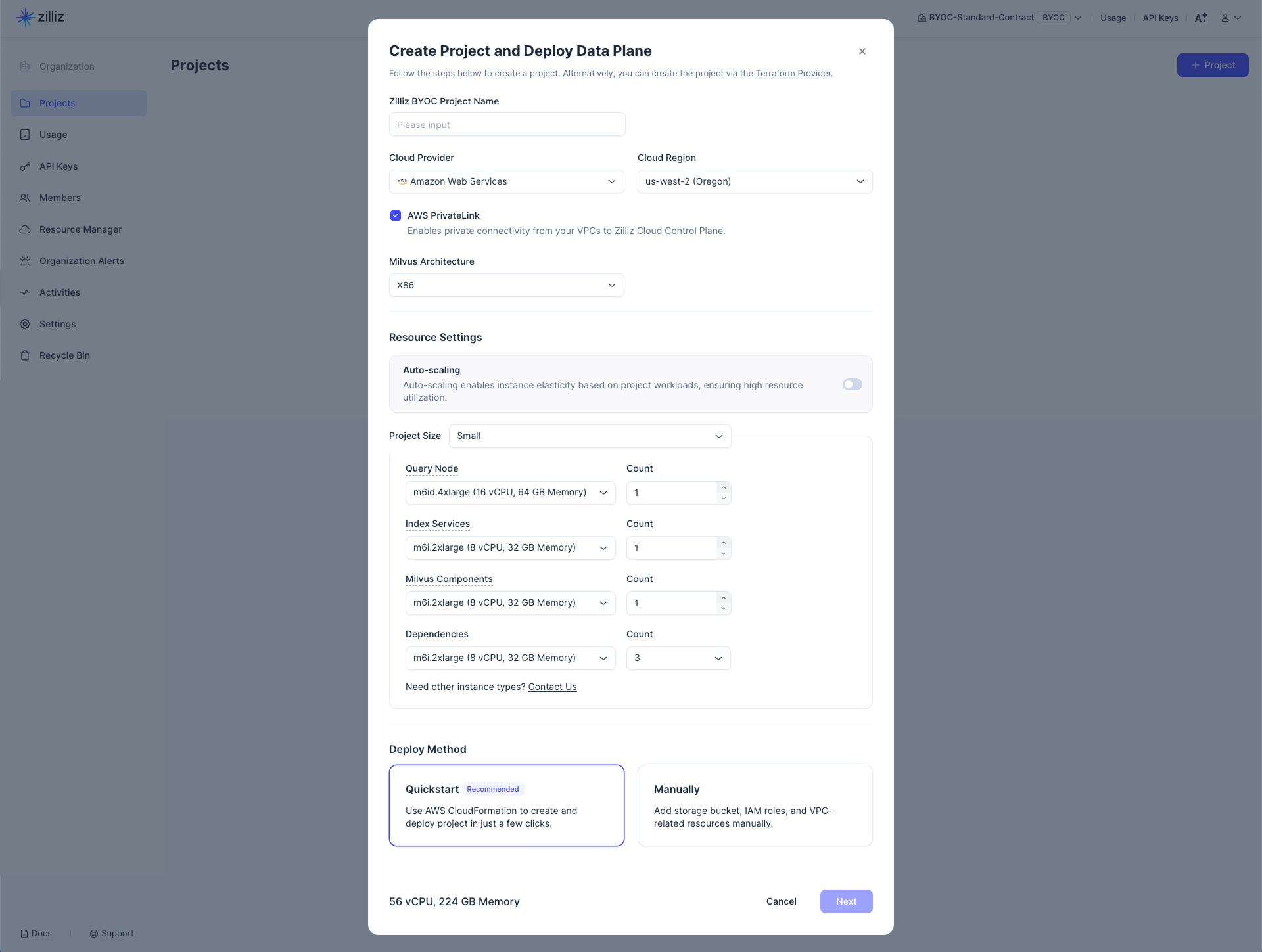The width and height of the screenshot is (1262, 952).
Task: Select the Manually deploy method card
Action: pyautogui.click(x=755, y=805)
